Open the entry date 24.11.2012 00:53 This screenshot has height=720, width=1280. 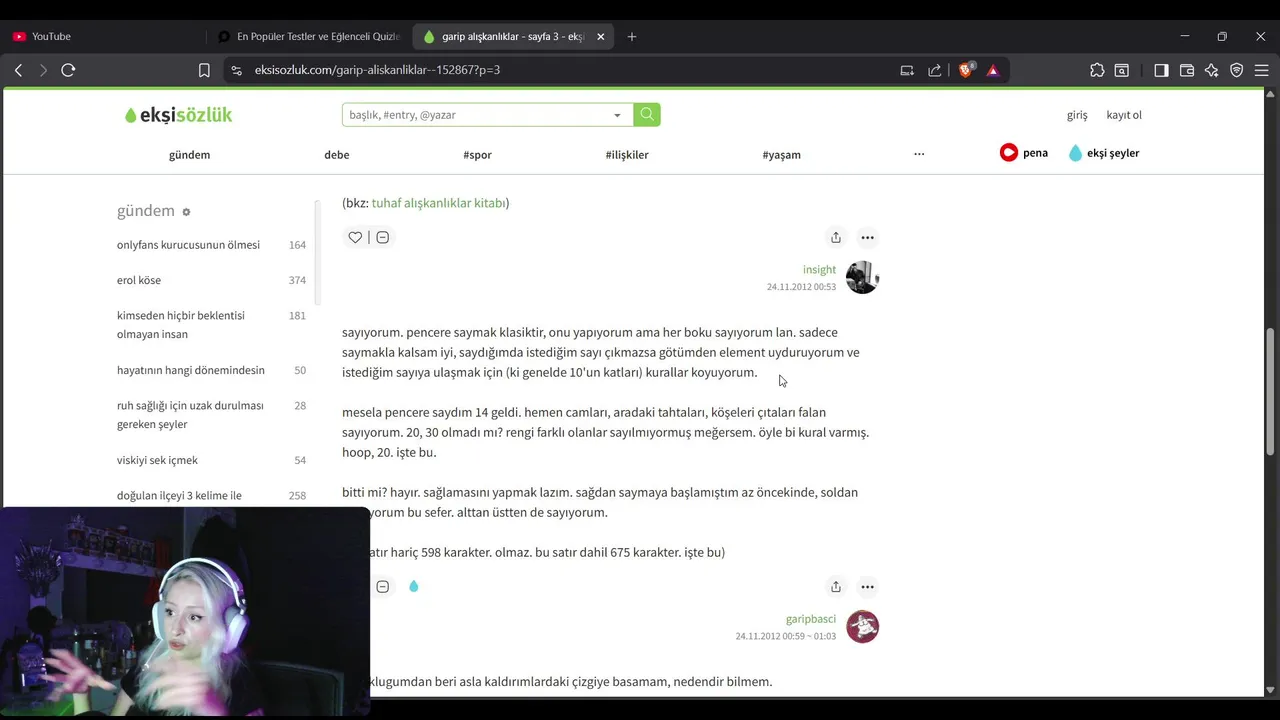(x=801, y=287)
